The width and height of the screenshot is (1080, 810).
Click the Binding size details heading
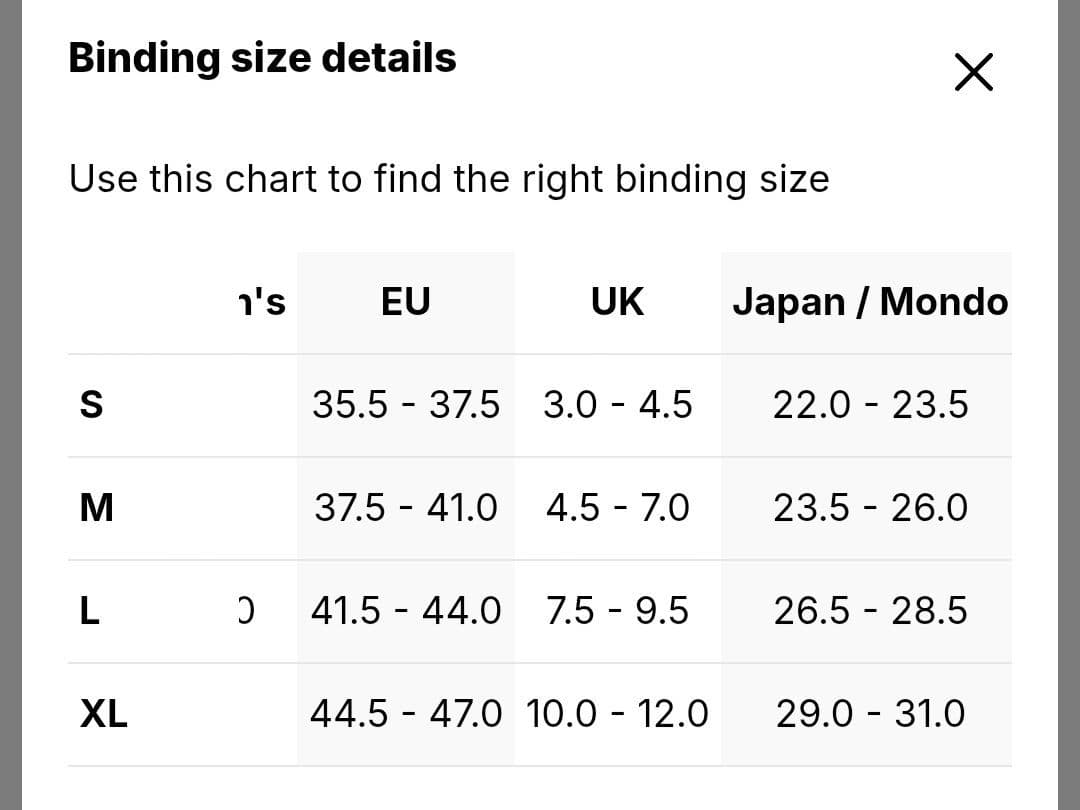(262, 58)
